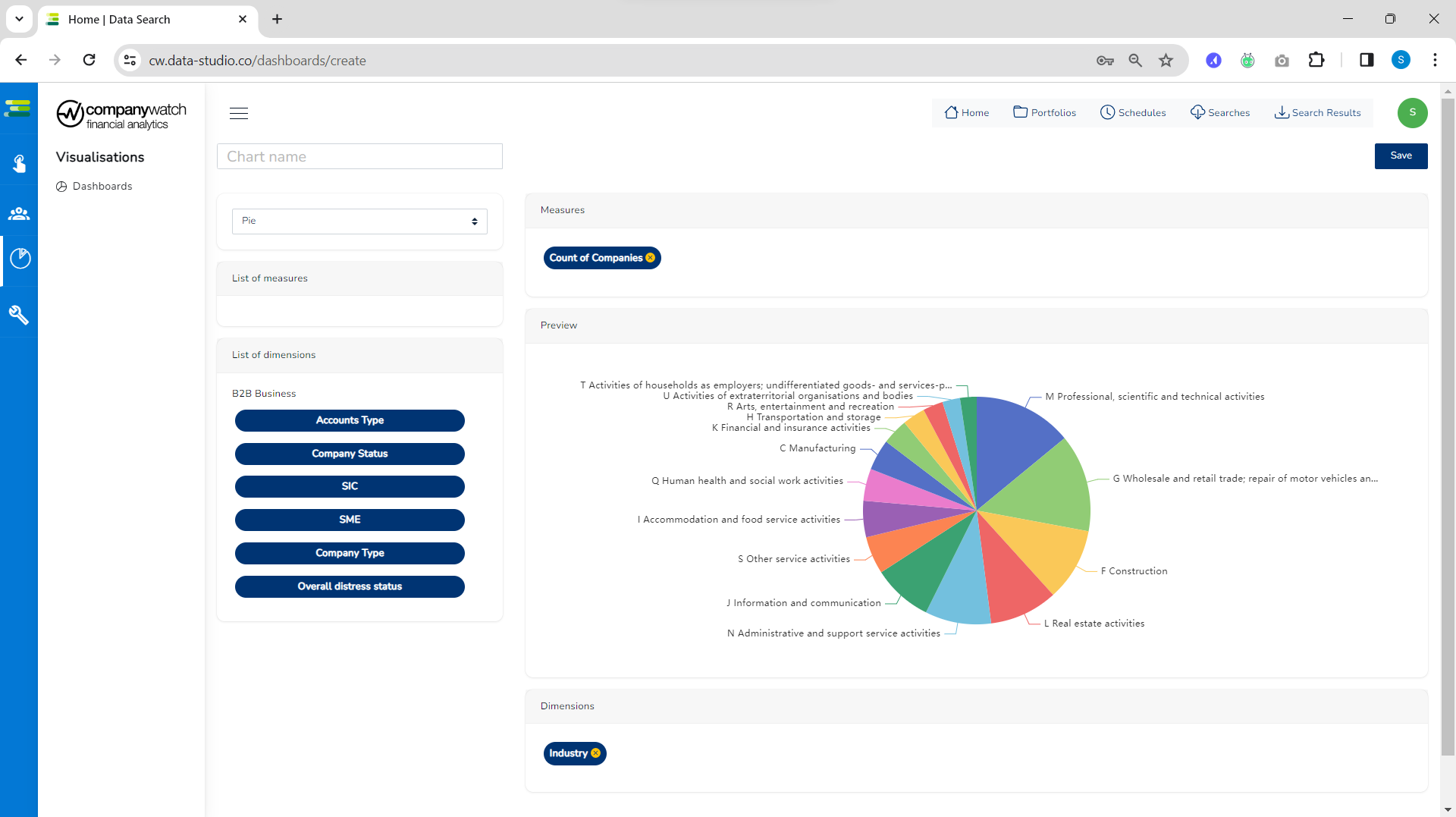Image resolution: width=1456 pixels, height=817 pixels.
Task: Select the Searches navigation item
Action: (x=1220, y=112)
